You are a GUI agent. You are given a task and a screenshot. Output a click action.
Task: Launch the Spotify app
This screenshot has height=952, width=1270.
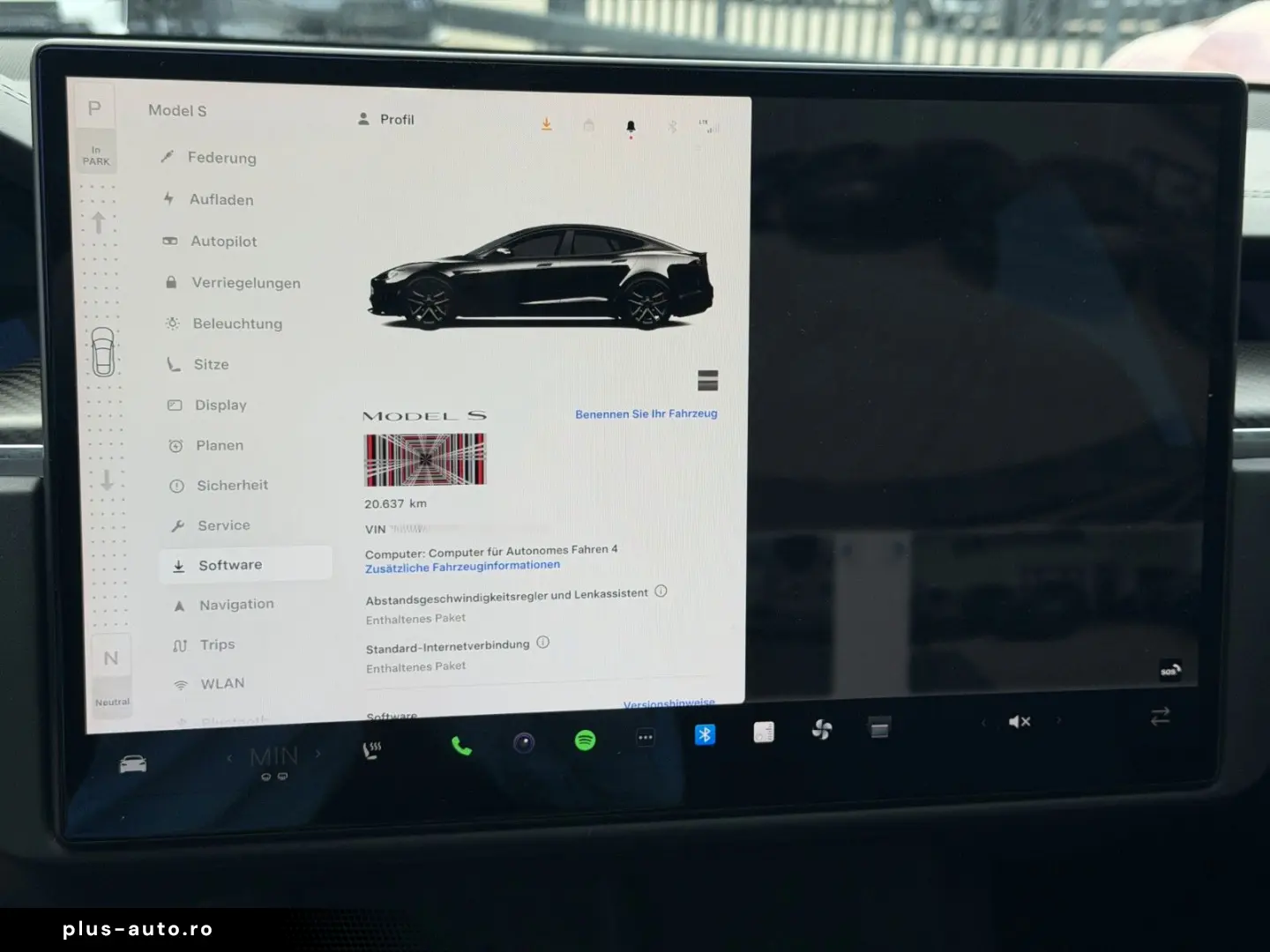pyautogui.click(x=585, y=740)
